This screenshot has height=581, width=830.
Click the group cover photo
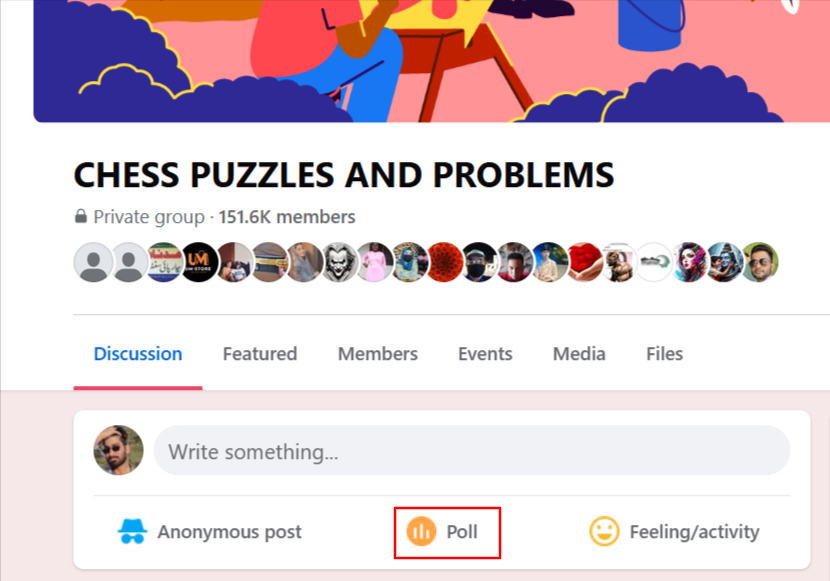tap(415, 60)
